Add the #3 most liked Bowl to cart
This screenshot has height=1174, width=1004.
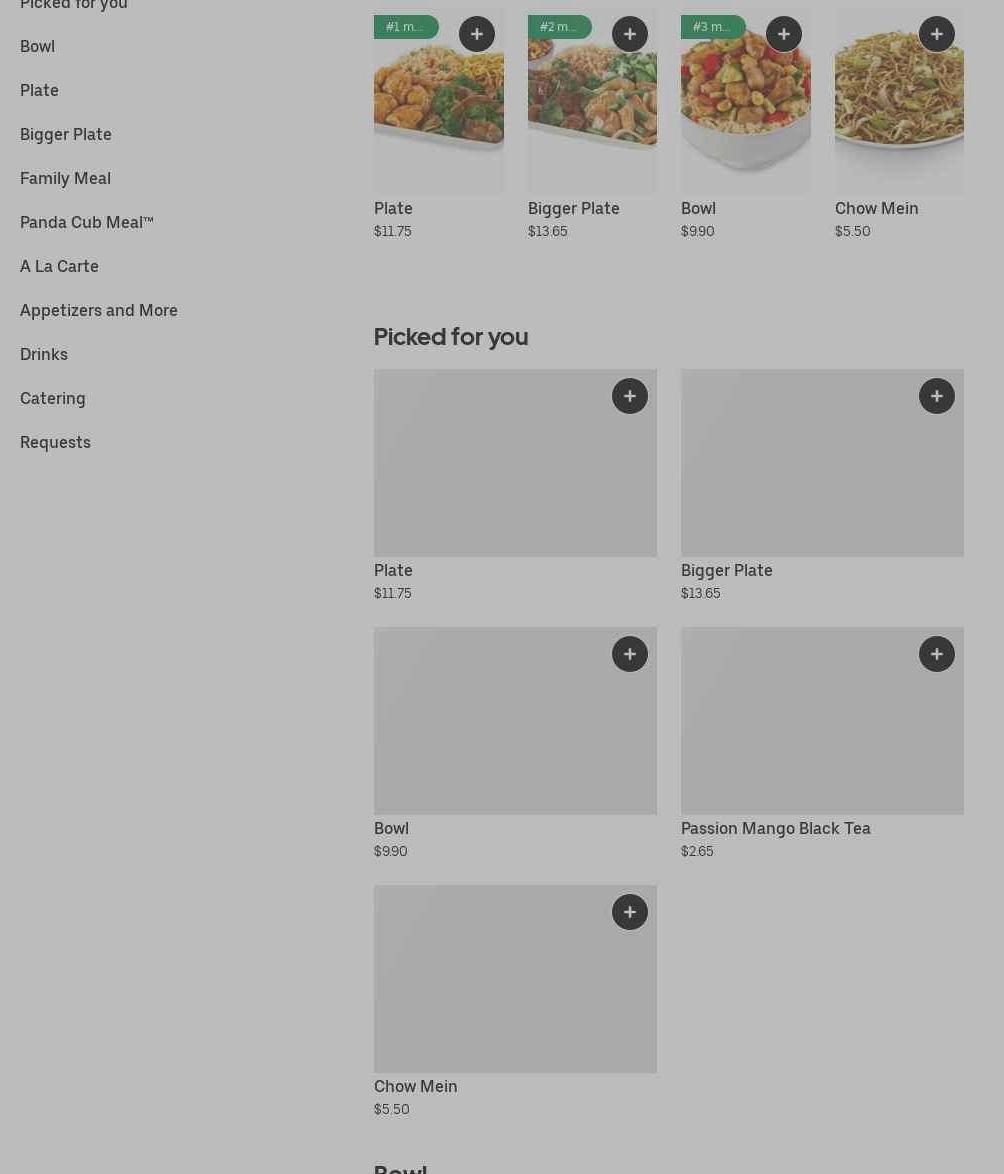pos(784,34)
